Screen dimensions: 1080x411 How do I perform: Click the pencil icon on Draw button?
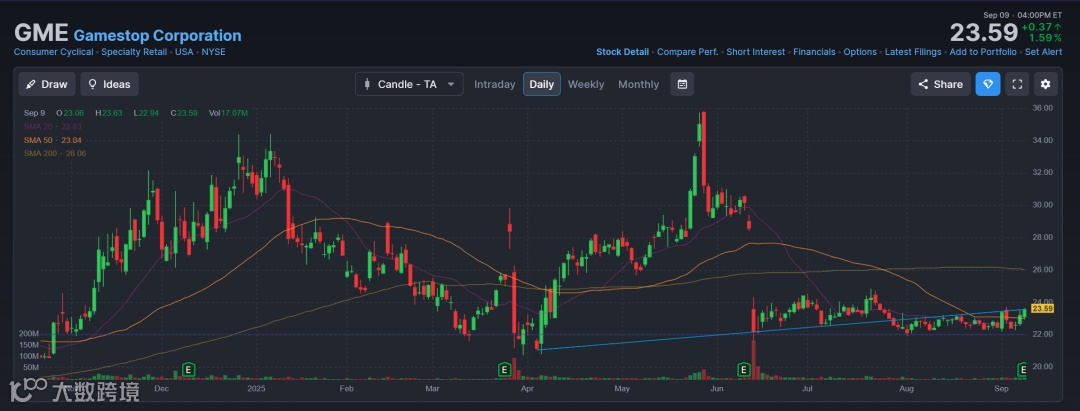pyautogui.click(x=30, y=84)
